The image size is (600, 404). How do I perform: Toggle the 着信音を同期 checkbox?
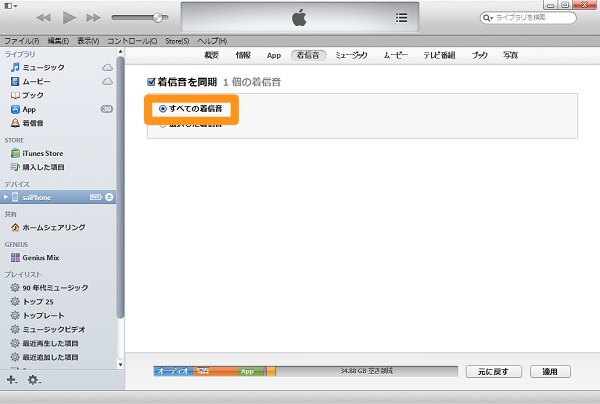click(151, 81)
